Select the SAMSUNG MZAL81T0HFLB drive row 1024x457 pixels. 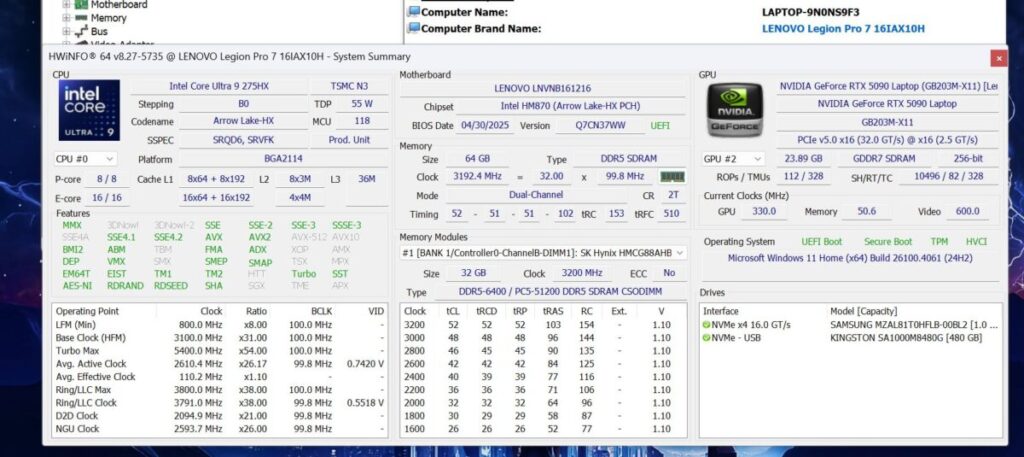tap(851, 324)
